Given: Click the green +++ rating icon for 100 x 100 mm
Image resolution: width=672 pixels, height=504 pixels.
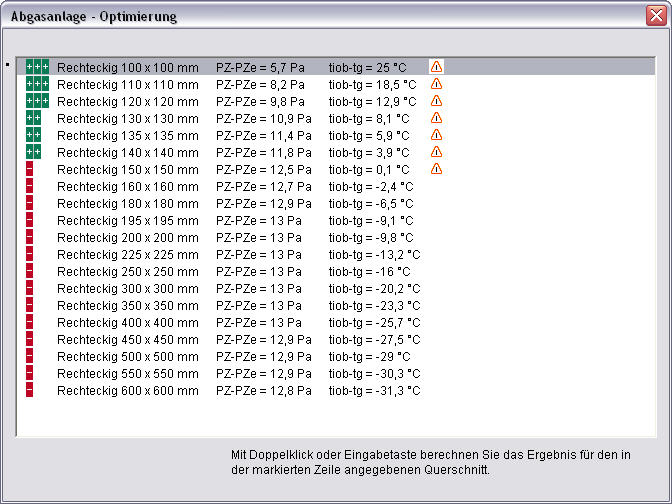Looking at the screenshot, I should click(x=37, y=67).
